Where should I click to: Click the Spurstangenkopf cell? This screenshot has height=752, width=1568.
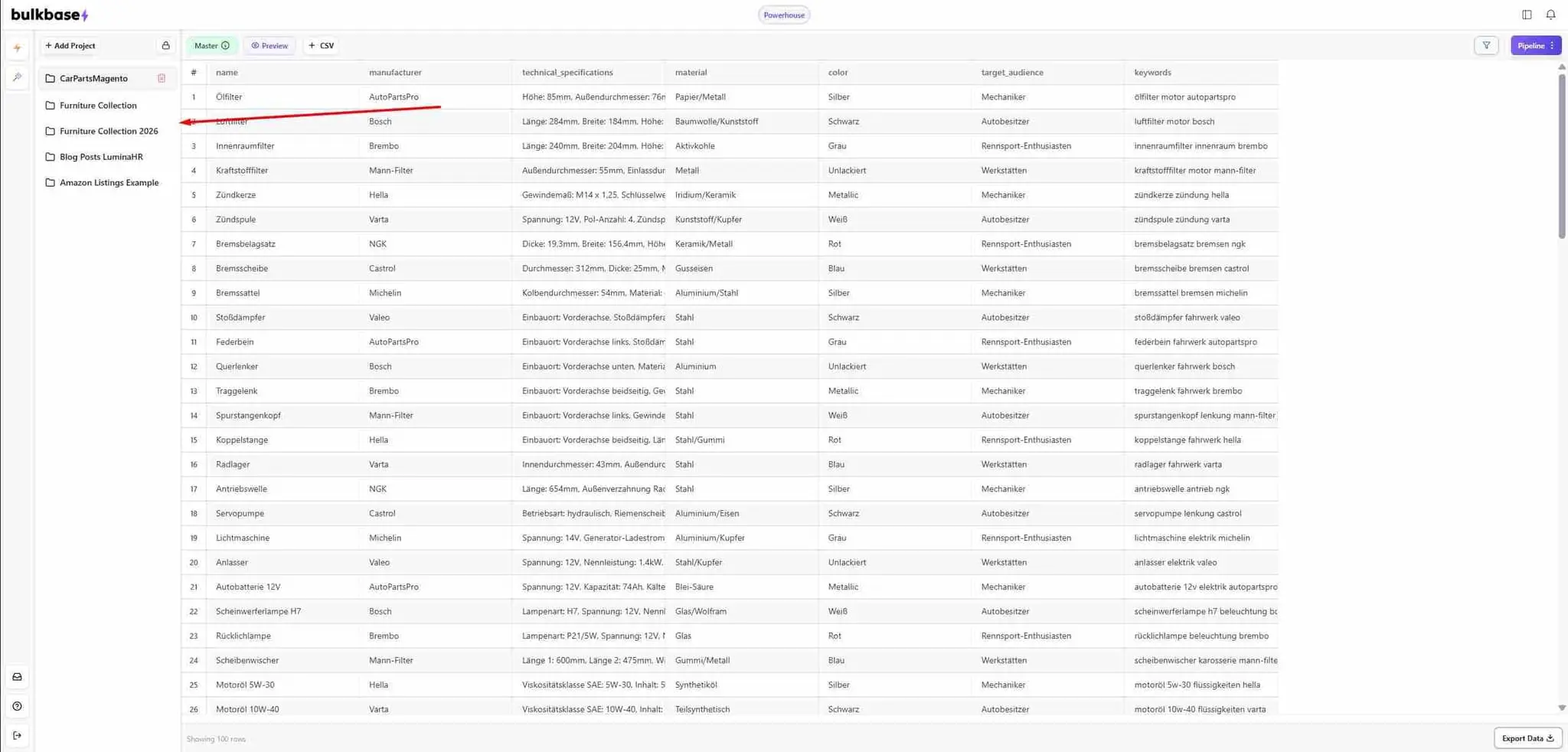click(283, 415)
